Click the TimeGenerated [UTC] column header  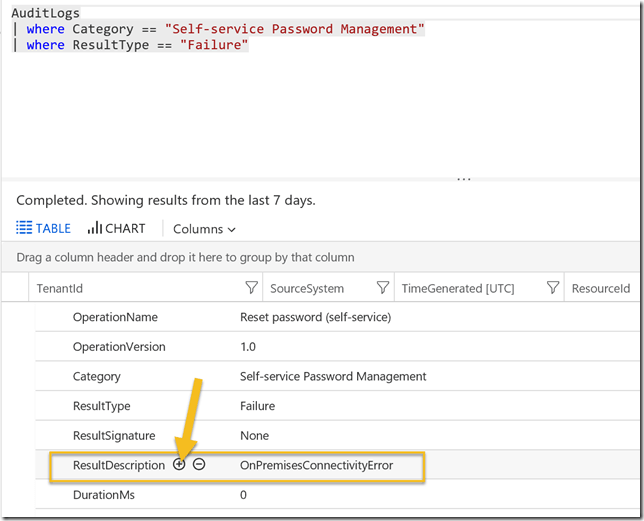point(458,288)
